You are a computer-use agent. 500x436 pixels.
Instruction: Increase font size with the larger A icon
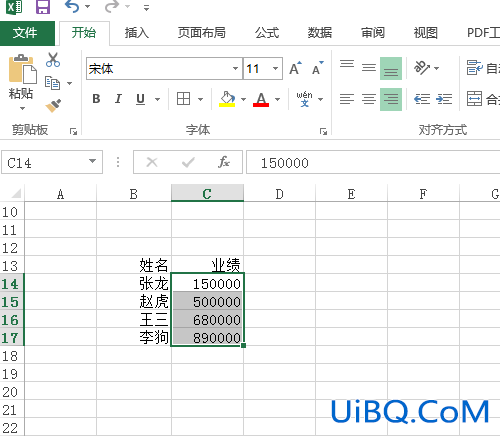click(295, 68)
